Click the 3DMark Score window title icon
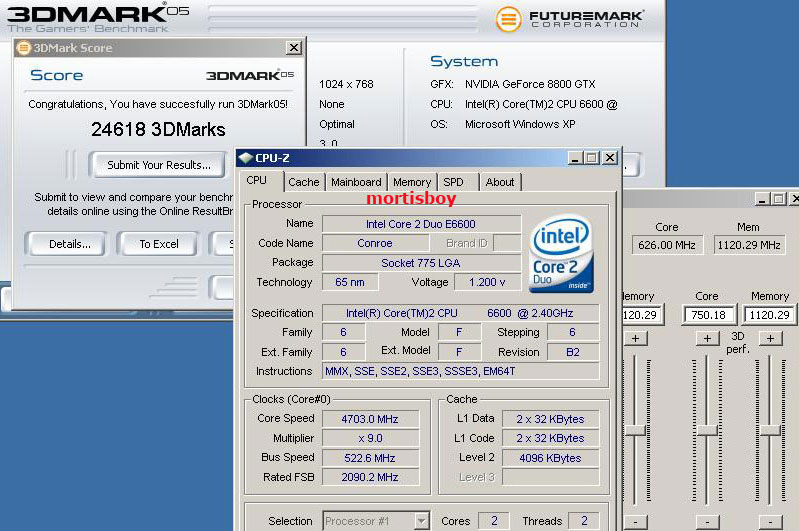Image resolution: width=799 pixels, height=531 pixels. point(23,48)
